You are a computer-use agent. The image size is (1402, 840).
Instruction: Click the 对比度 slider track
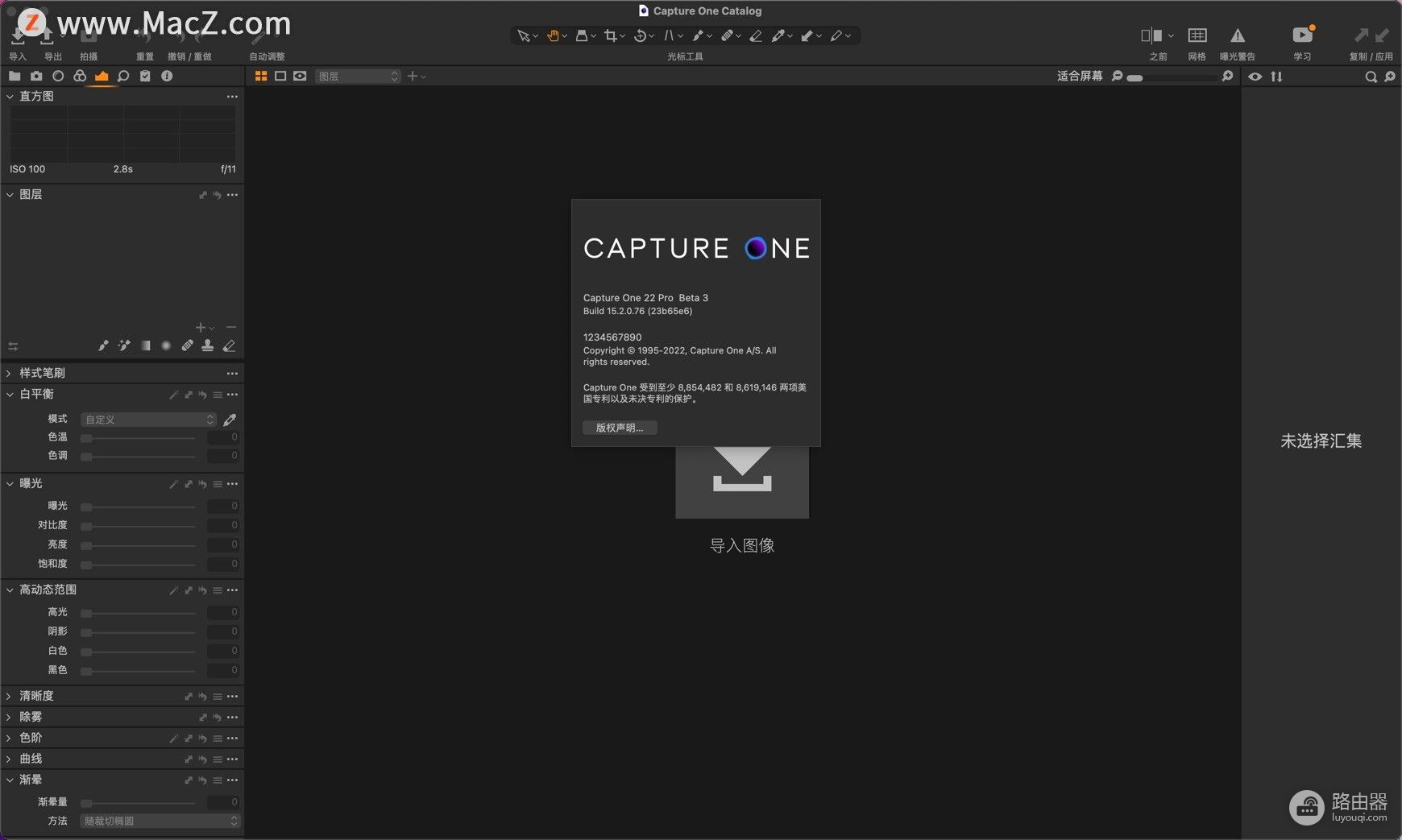(x=138, y=525)
